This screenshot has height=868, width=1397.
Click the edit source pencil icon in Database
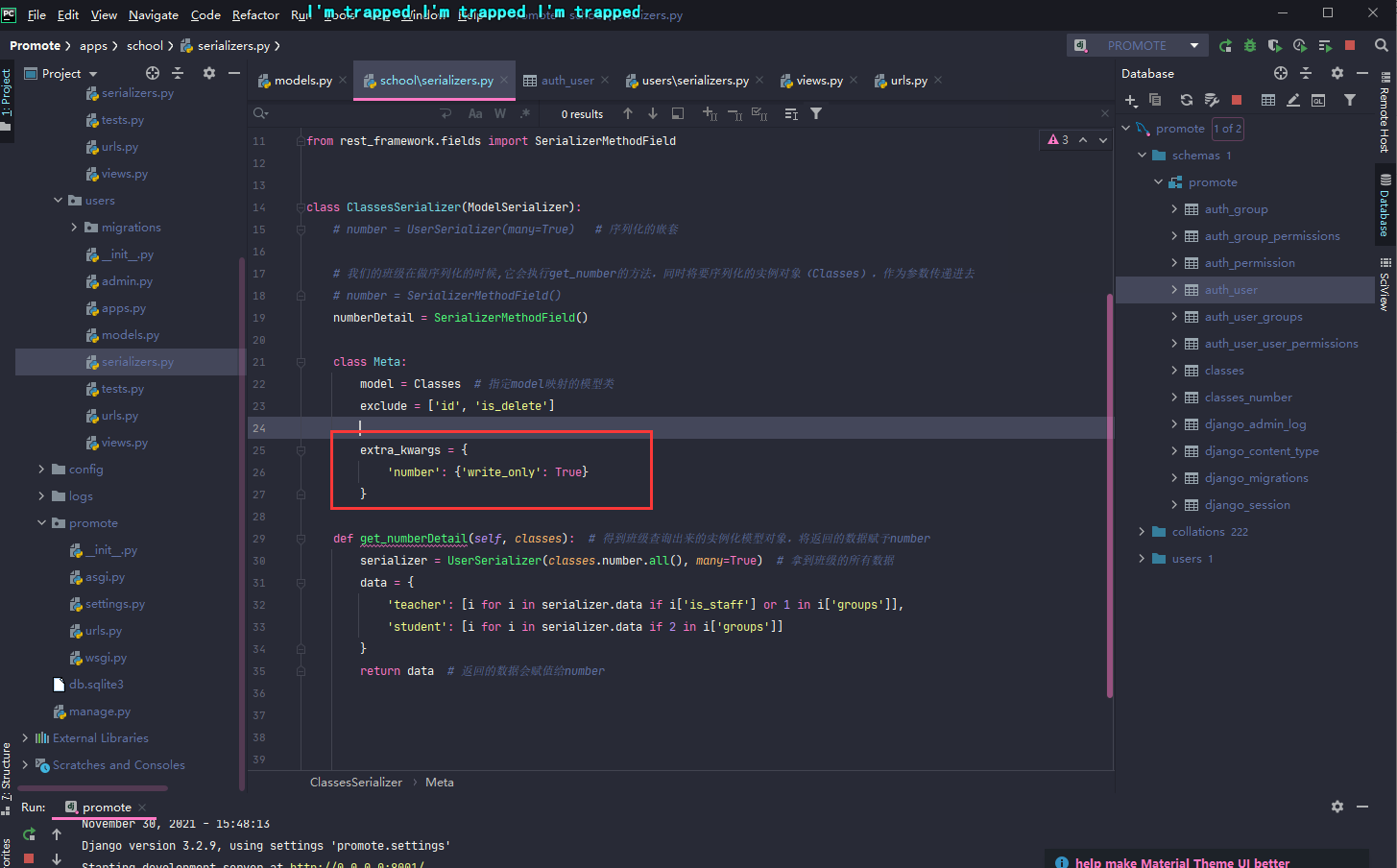(x=1293, y=100)
